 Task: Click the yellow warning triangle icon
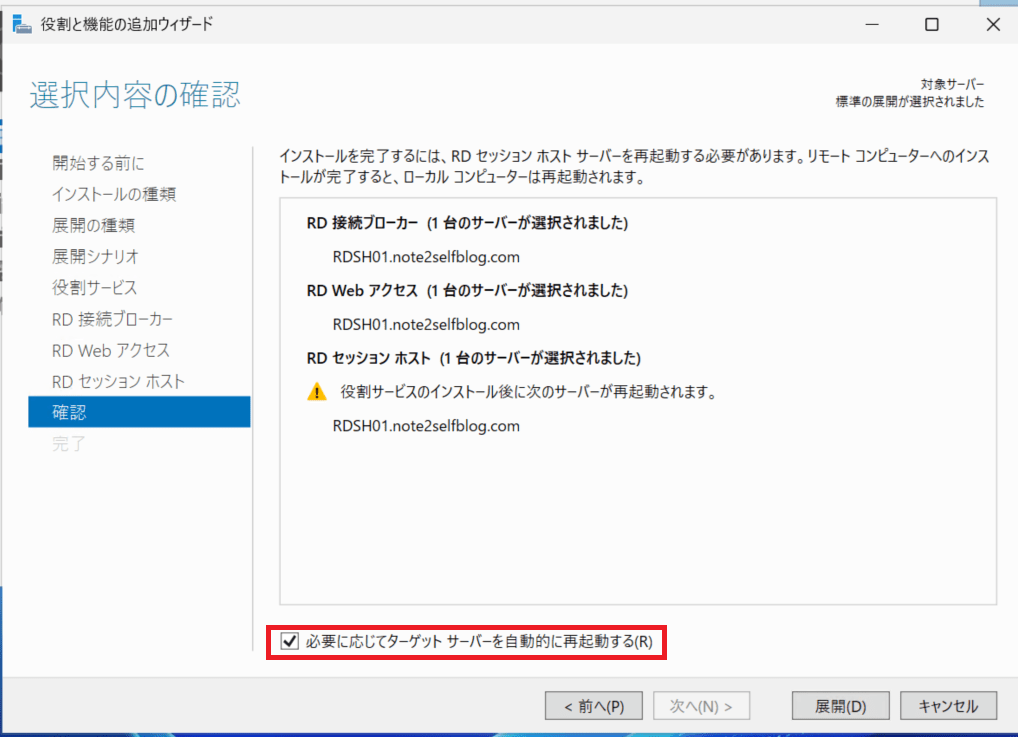coord(316,392)
